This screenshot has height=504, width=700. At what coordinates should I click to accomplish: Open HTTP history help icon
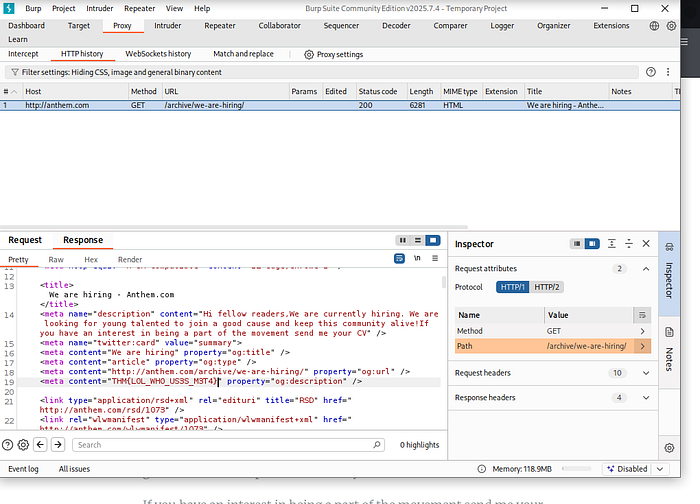click(651, 72)
